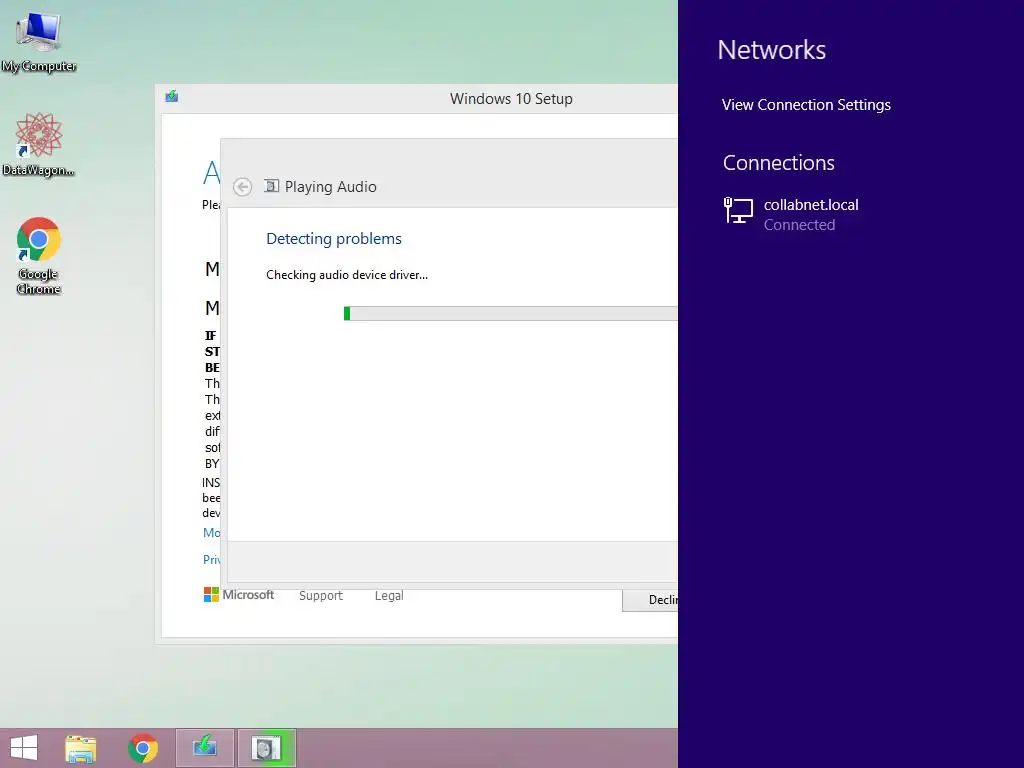The height and width of the screenshot is (768, 1024).
Task: Click the Decline button in Setup
Action: point(650,600)
